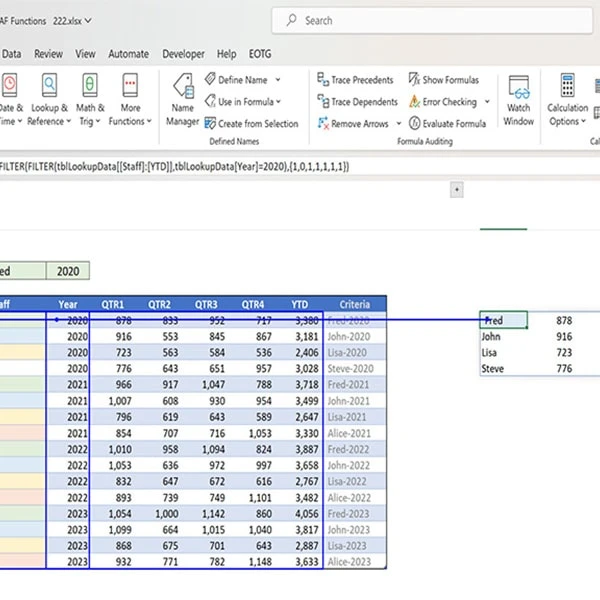The width and height of the screenshot is (600, 600).
Task: Expand the Define Name dropdown
Action: tap(278, 80)
